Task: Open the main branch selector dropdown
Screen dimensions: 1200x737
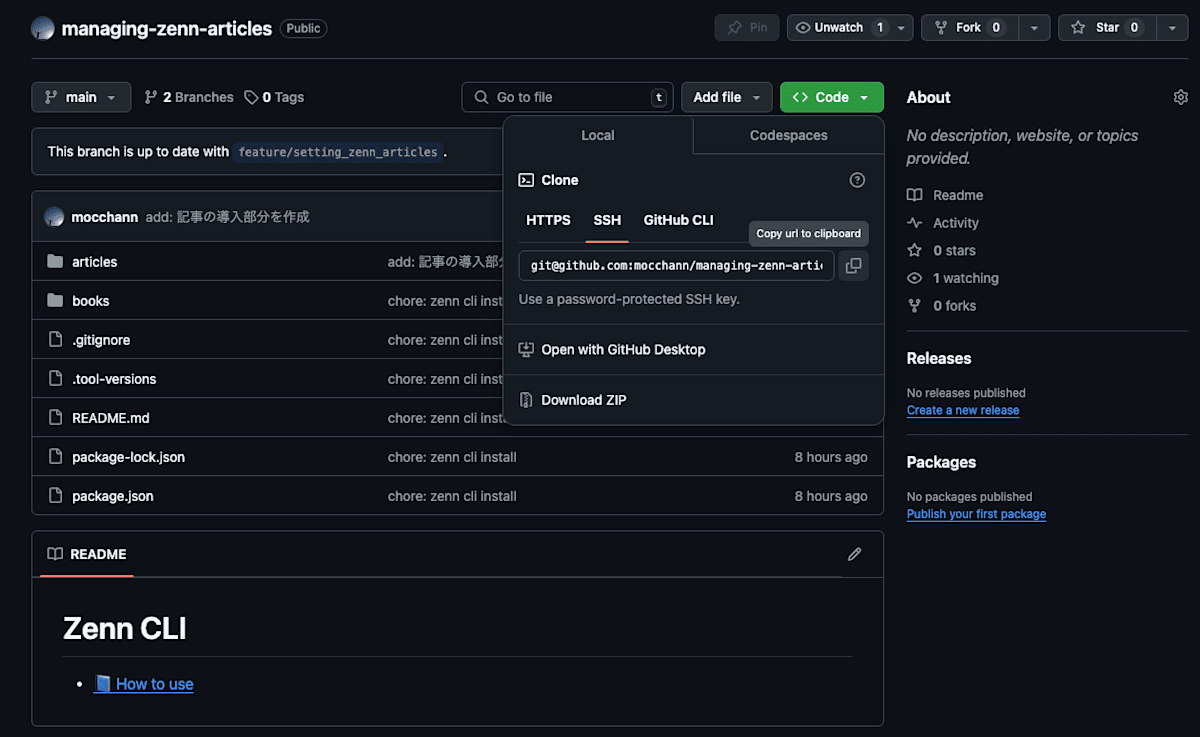Action: click(x=81, y=97)
